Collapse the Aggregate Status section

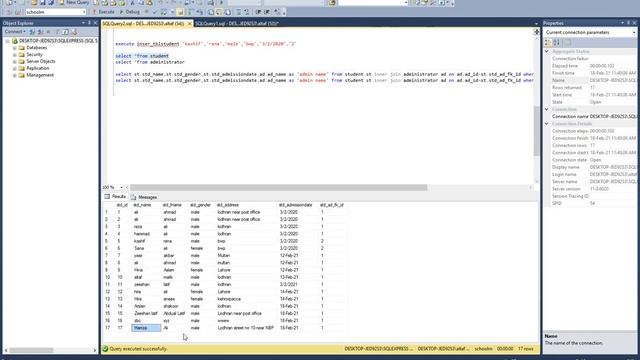click(x=547, y=51)
